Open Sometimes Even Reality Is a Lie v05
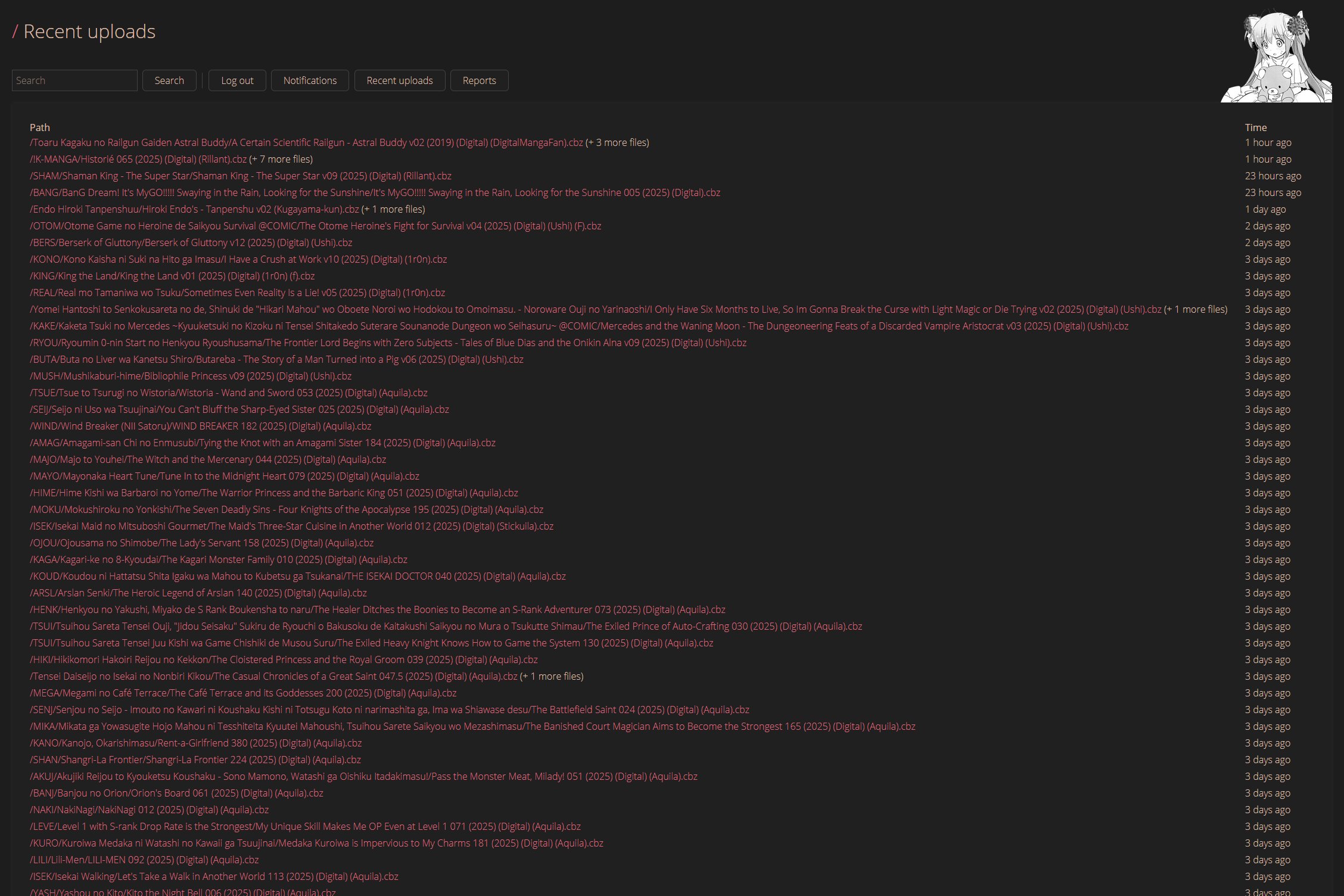 [x=238, y=293]
